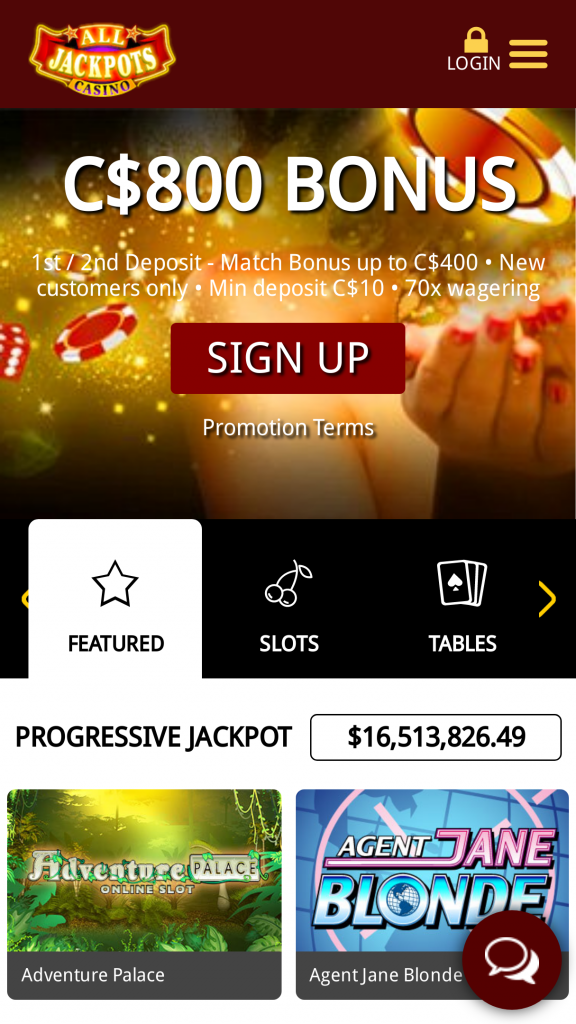The width and height of the screenshot is (576, 1024).
Task: Click the C$800 BONUS banner heading
Action: [291, 185]
